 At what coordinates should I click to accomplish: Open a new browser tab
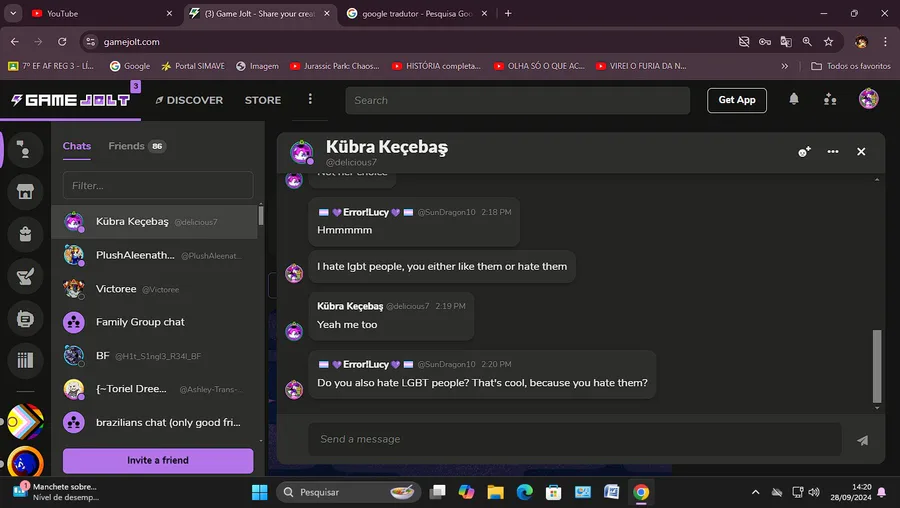pyautogui.click(x=508, y=13)
